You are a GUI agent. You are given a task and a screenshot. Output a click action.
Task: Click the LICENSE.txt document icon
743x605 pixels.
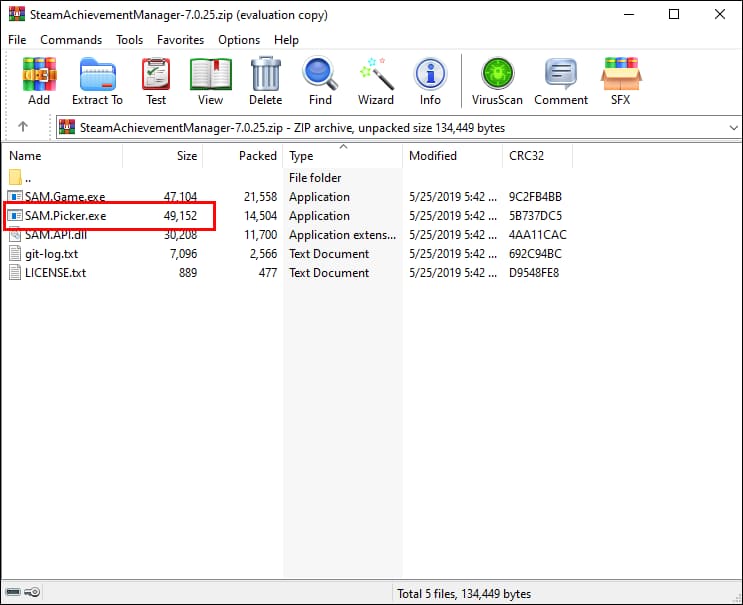(x=15, y=272)
